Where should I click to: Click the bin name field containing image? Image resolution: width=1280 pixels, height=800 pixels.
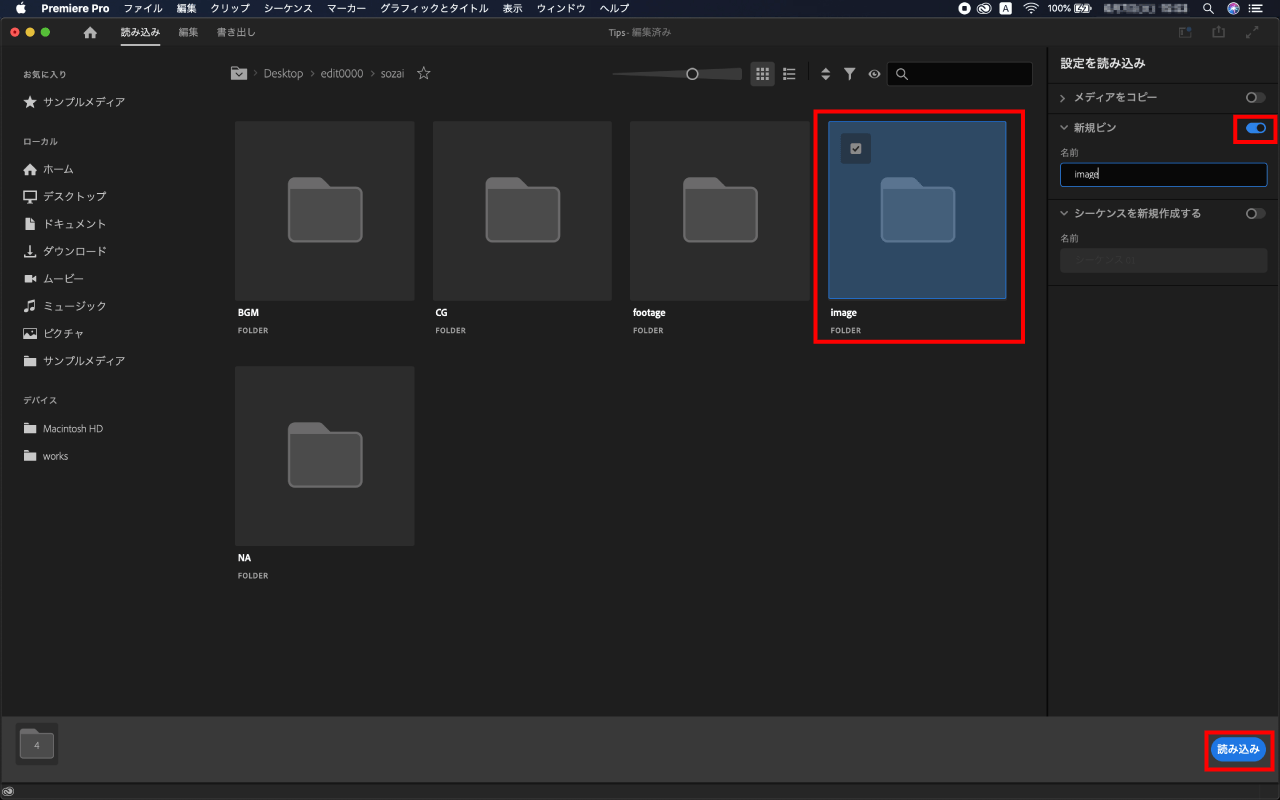(1163, 174)
